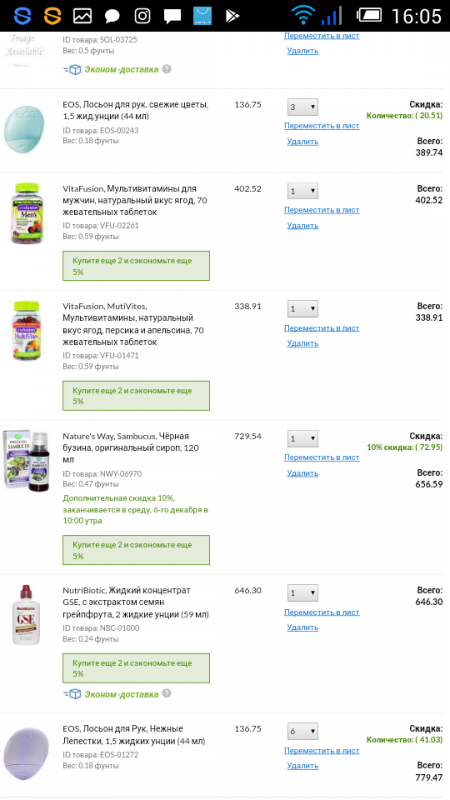The height and width of the screenshot is (800, 450).
Task: Click the economy shipping box icon under NutriBiotic
Action: tap(72, 694)
